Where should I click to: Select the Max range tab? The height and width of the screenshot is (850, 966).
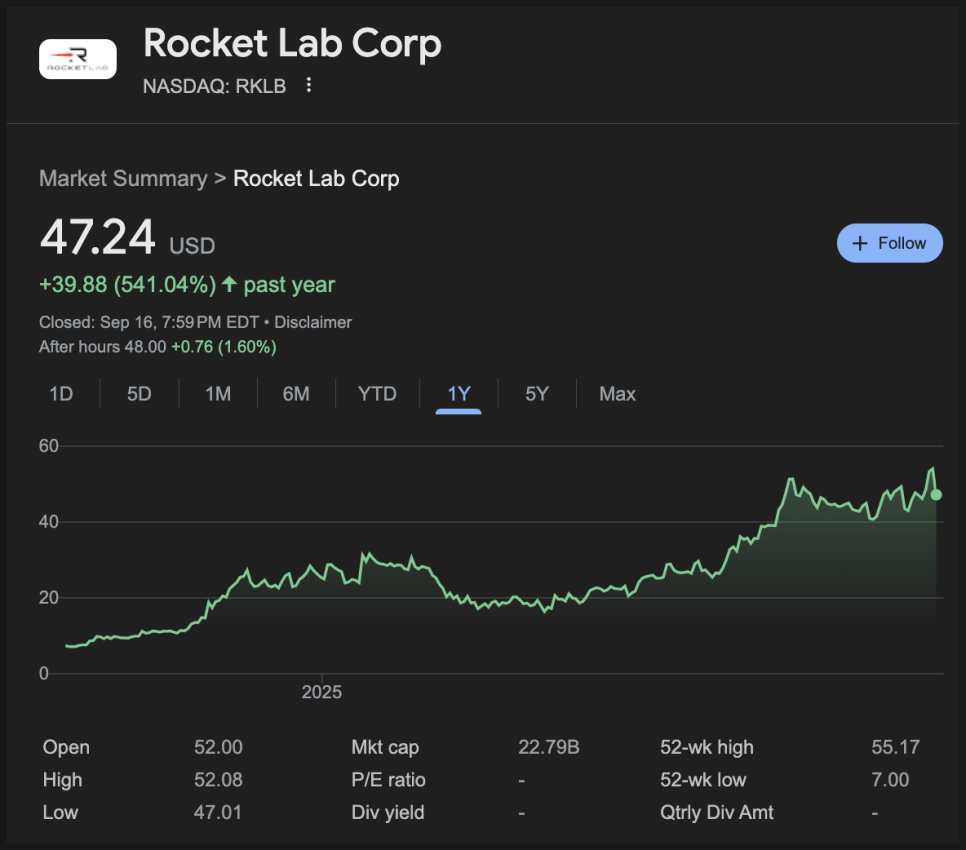[x=617, y=394]
